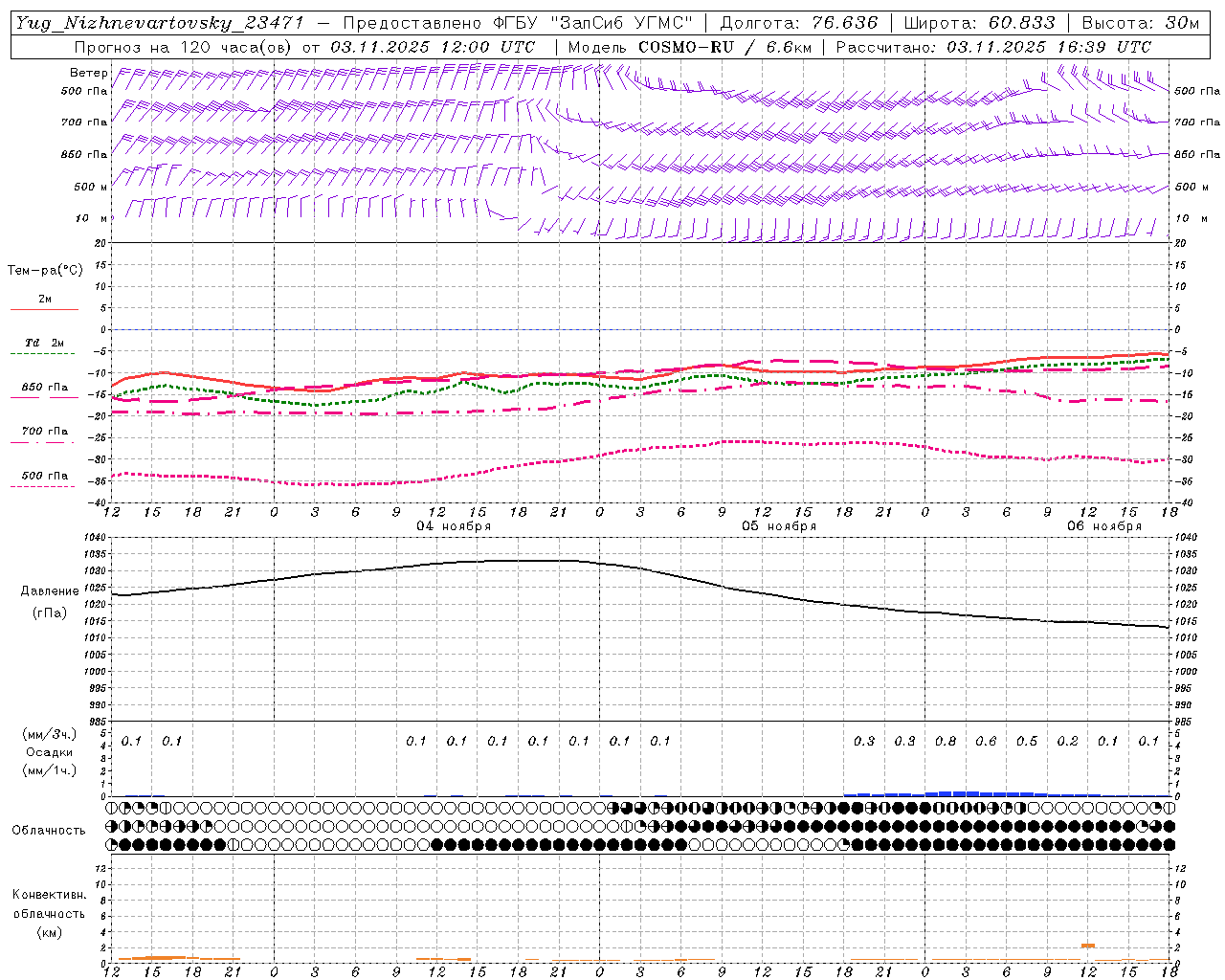Screen dimensions: 1225x980
Task: Click the Тем-ра(°C) temperature panel label
Action: click(45, 271)
